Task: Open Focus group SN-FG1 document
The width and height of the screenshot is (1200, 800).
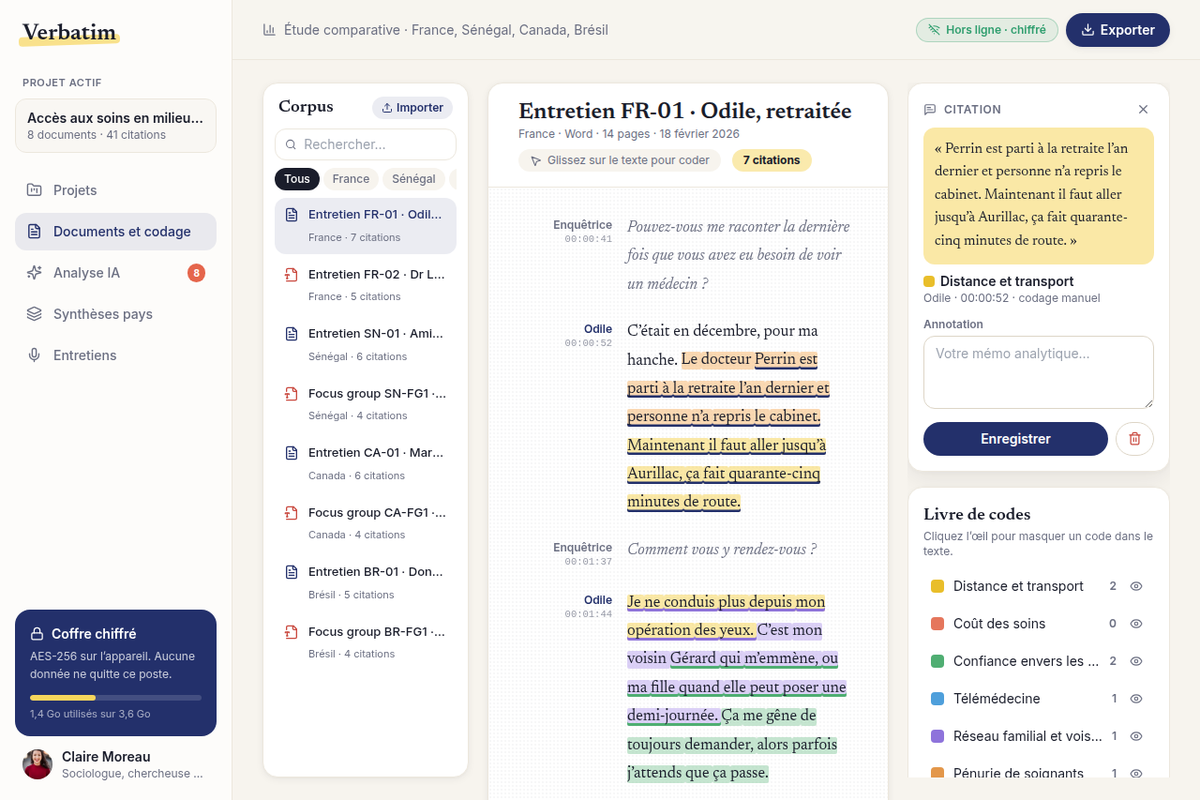Action: pyautogui.click(x=365, y=404)
